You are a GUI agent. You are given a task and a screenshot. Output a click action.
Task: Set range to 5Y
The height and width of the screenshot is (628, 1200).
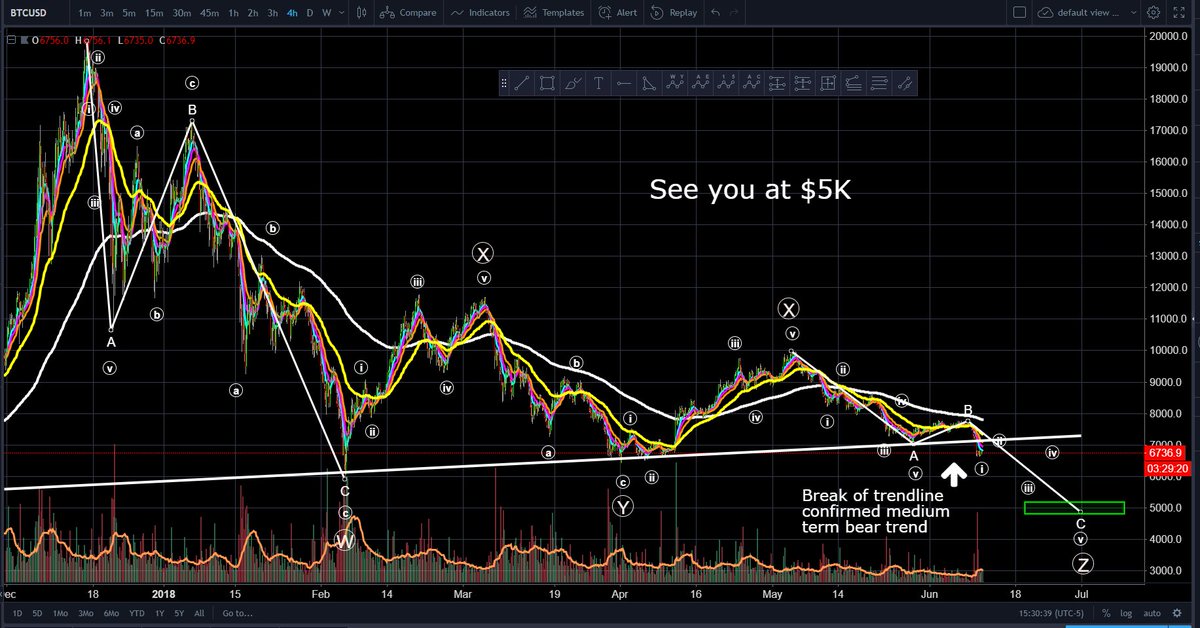pos(178,613)
